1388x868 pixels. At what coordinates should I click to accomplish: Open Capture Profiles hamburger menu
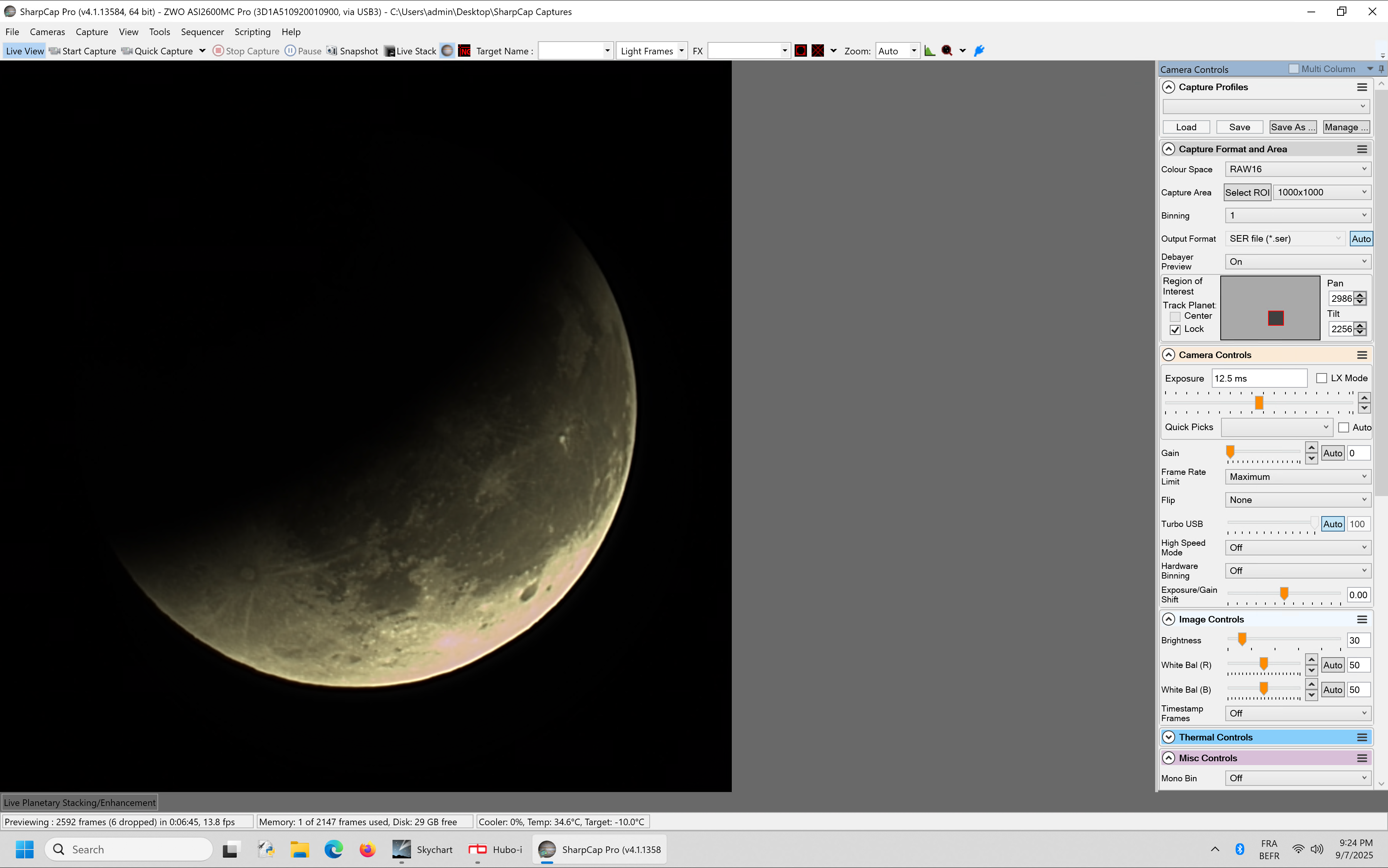[1361, 87]
